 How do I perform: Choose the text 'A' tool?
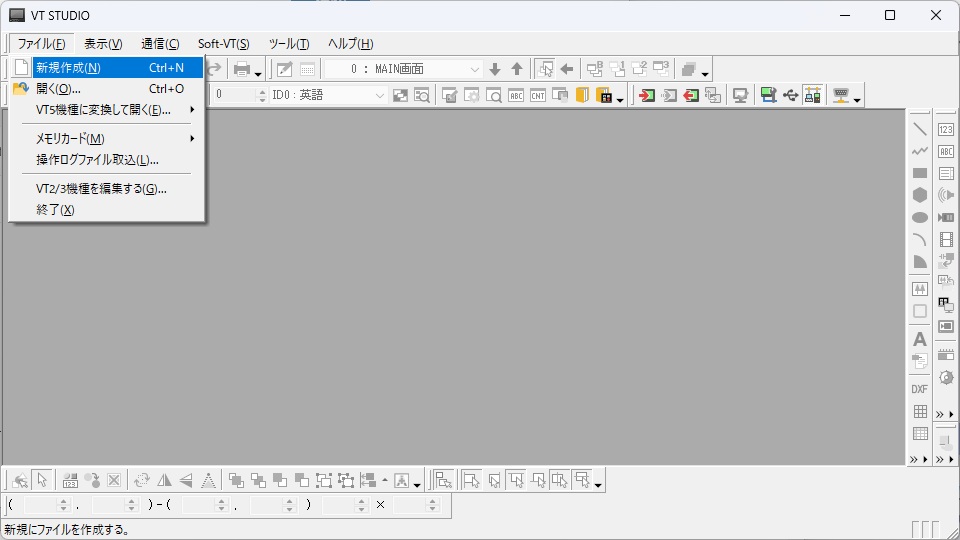point(920,339)
